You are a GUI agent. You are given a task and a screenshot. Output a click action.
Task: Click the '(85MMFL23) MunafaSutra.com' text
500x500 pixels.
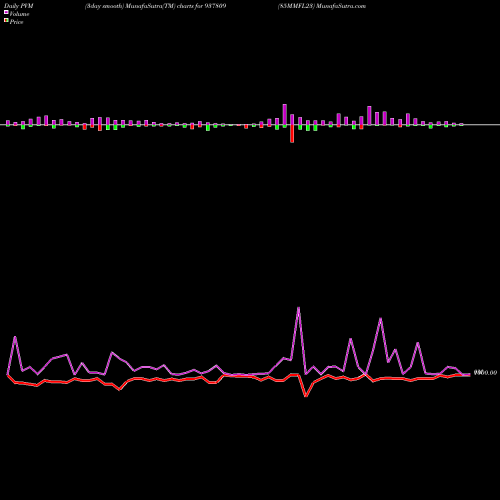click(x=322, y=6)
